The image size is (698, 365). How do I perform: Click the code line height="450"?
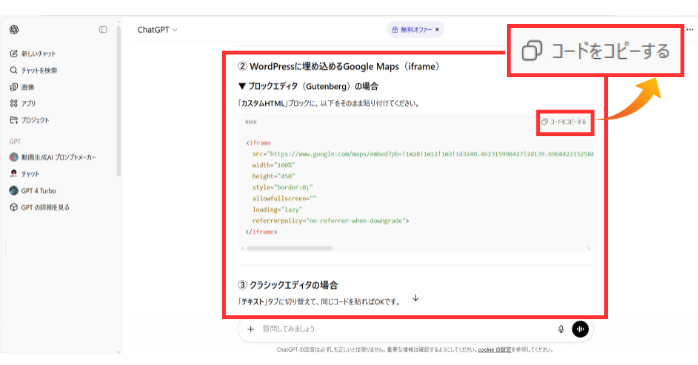(273, 176)
